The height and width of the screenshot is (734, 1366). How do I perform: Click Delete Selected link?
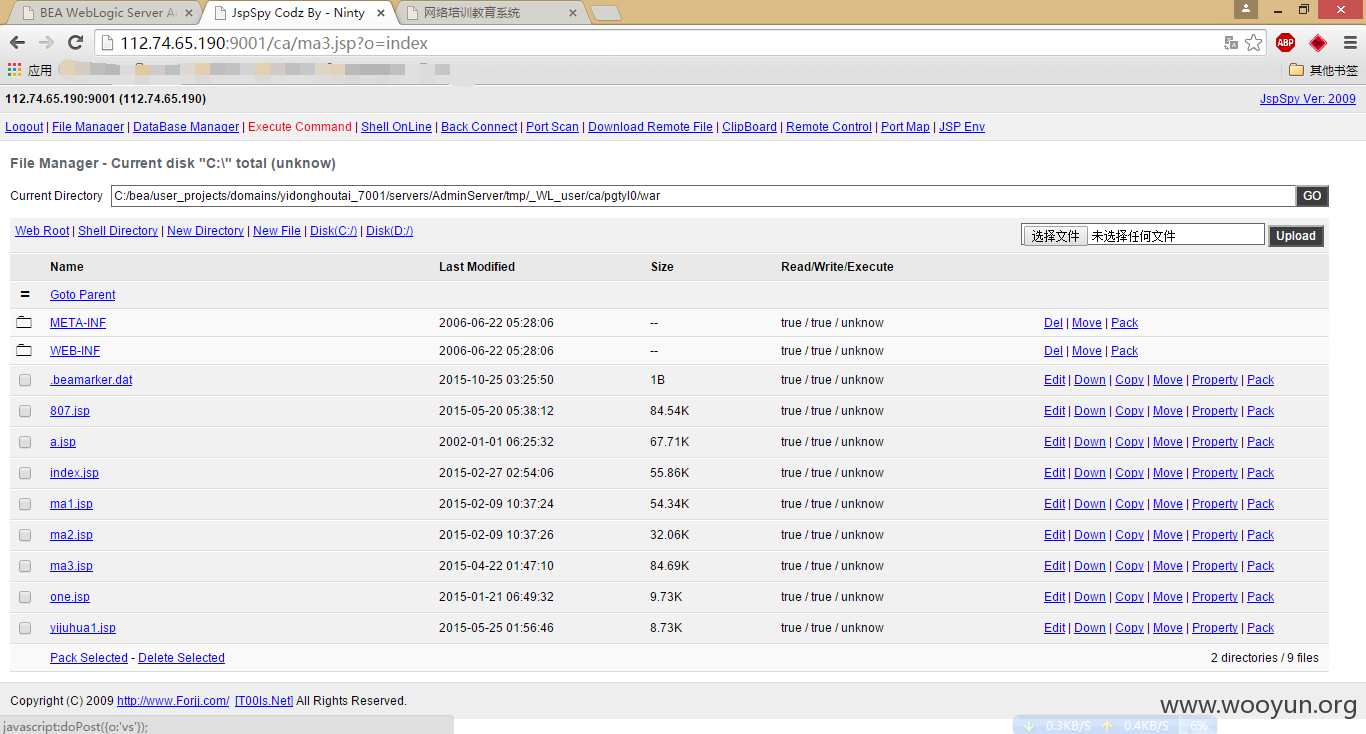coord(181,658)
